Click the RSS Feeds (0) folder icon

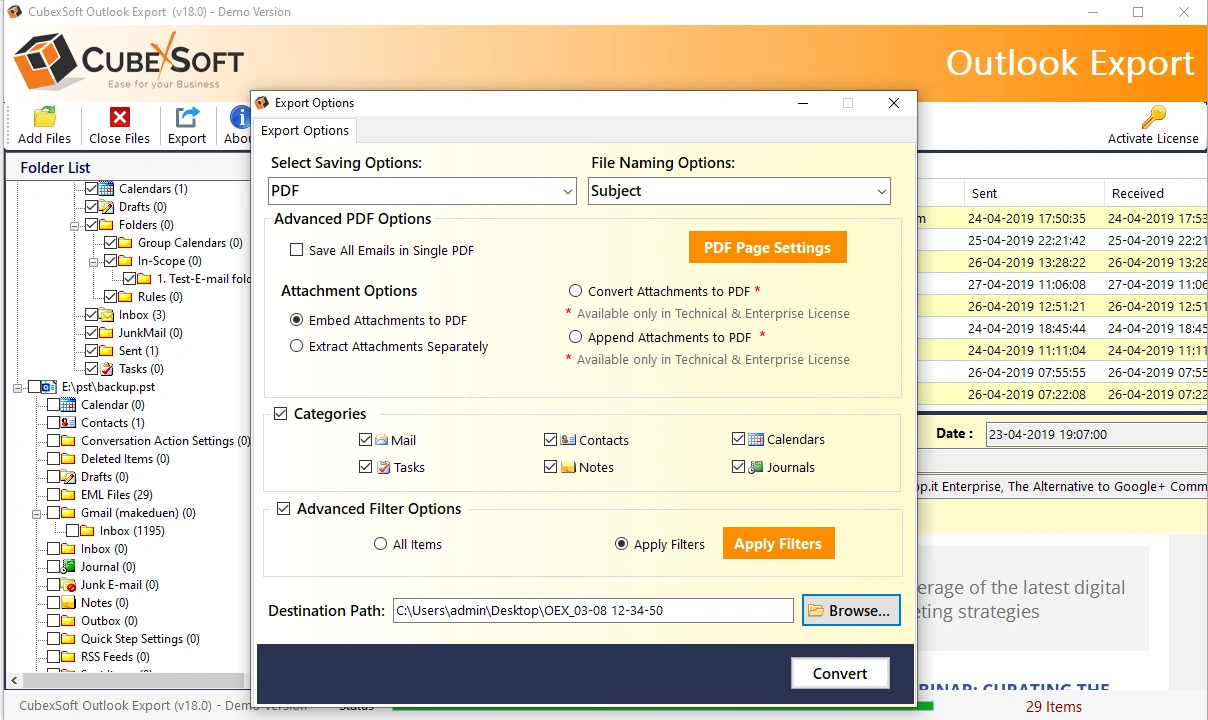click(69, 657)
